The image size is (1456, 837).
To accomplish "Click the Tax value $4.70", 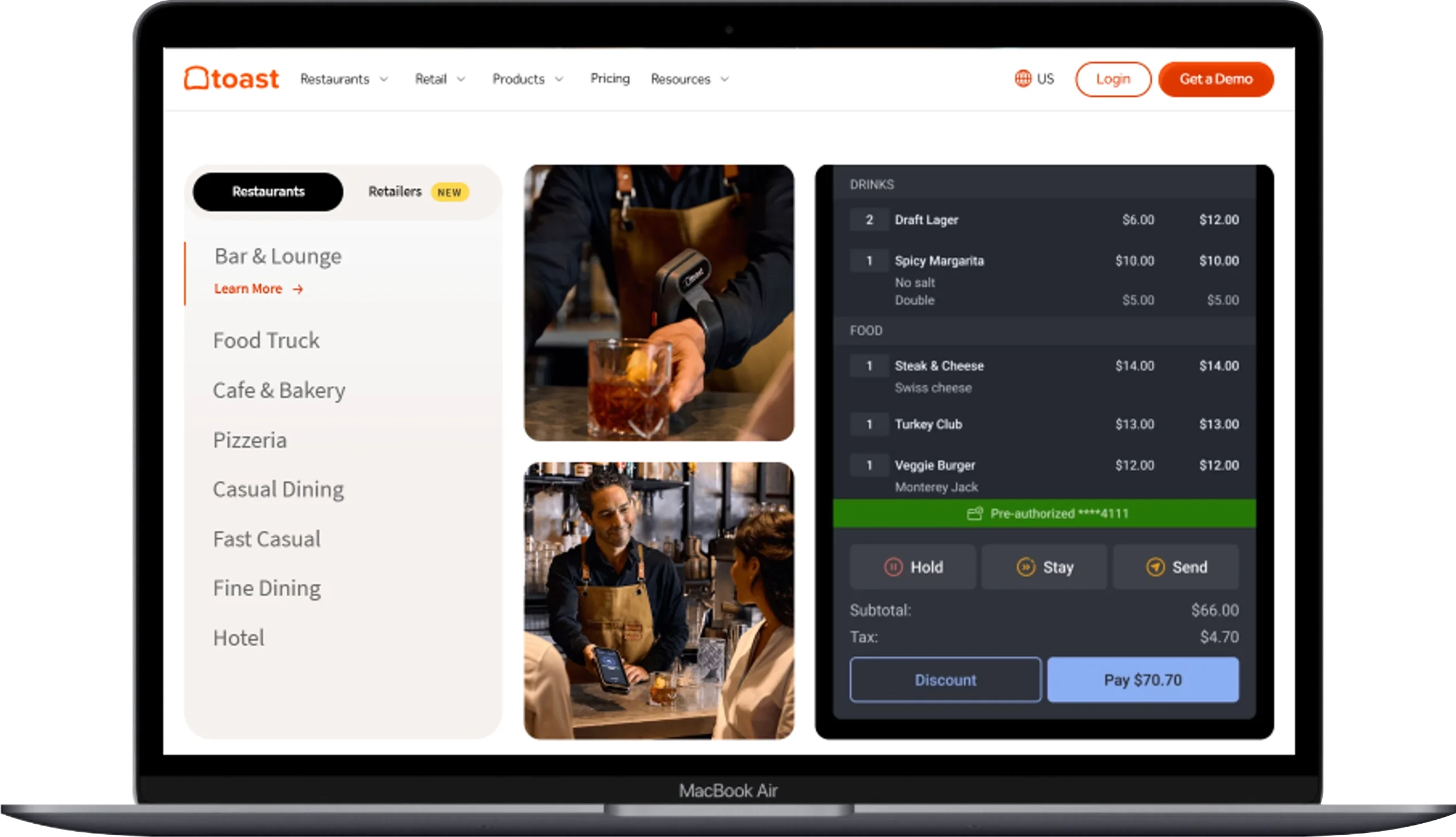I will [1219, 637].
